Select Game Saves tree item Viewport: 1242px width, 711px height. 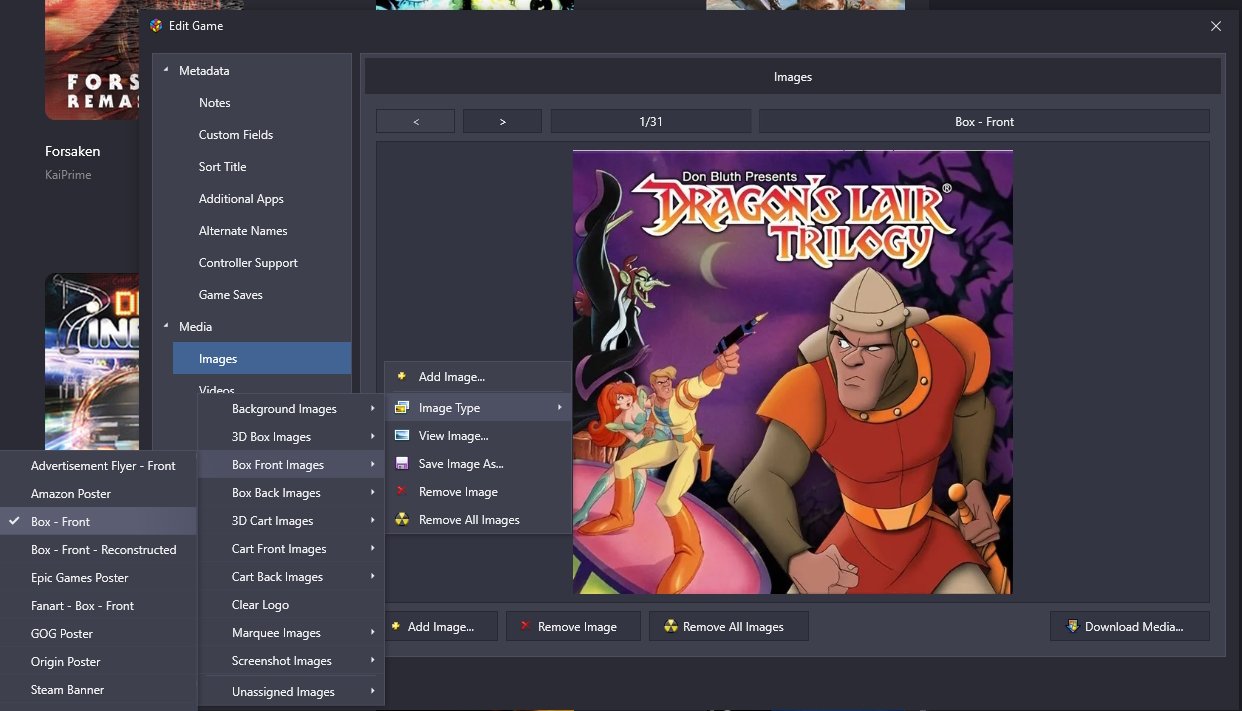pyautogui.click(x=230, y=295)
